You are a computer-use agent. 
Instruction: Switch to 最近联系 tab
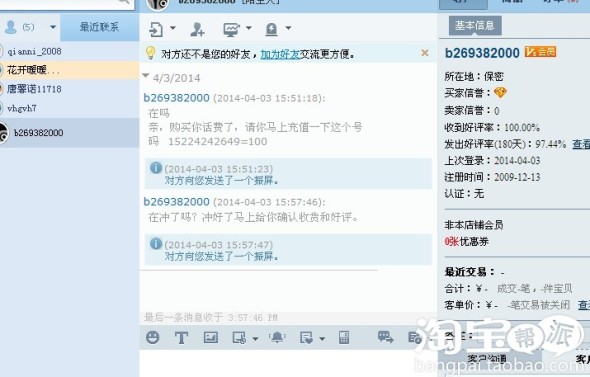coord(99,27)
